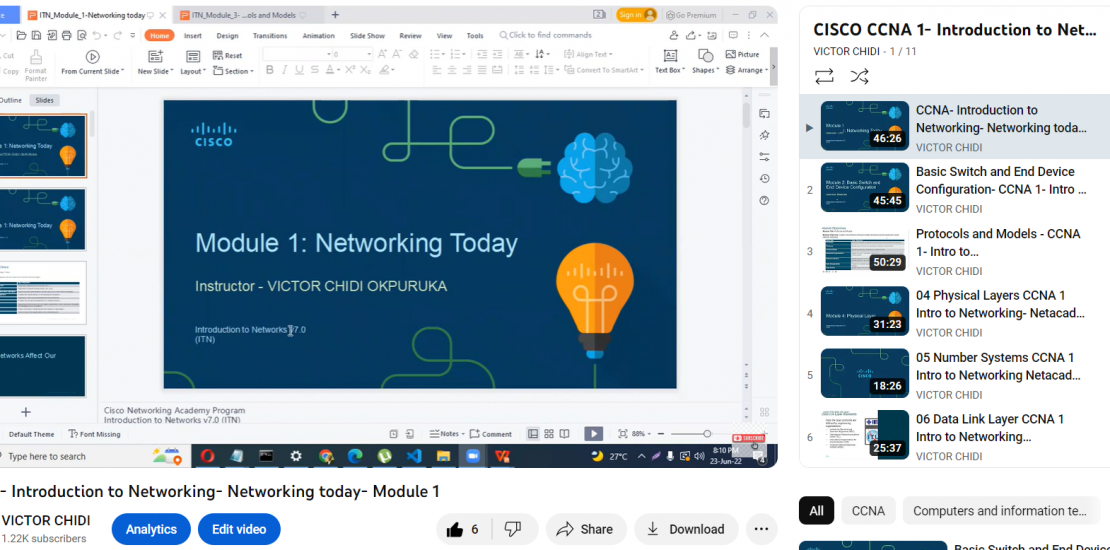Viewport: 1110px width, 550px height.
Task: Click the Share button below video
Action: (586, 529)
